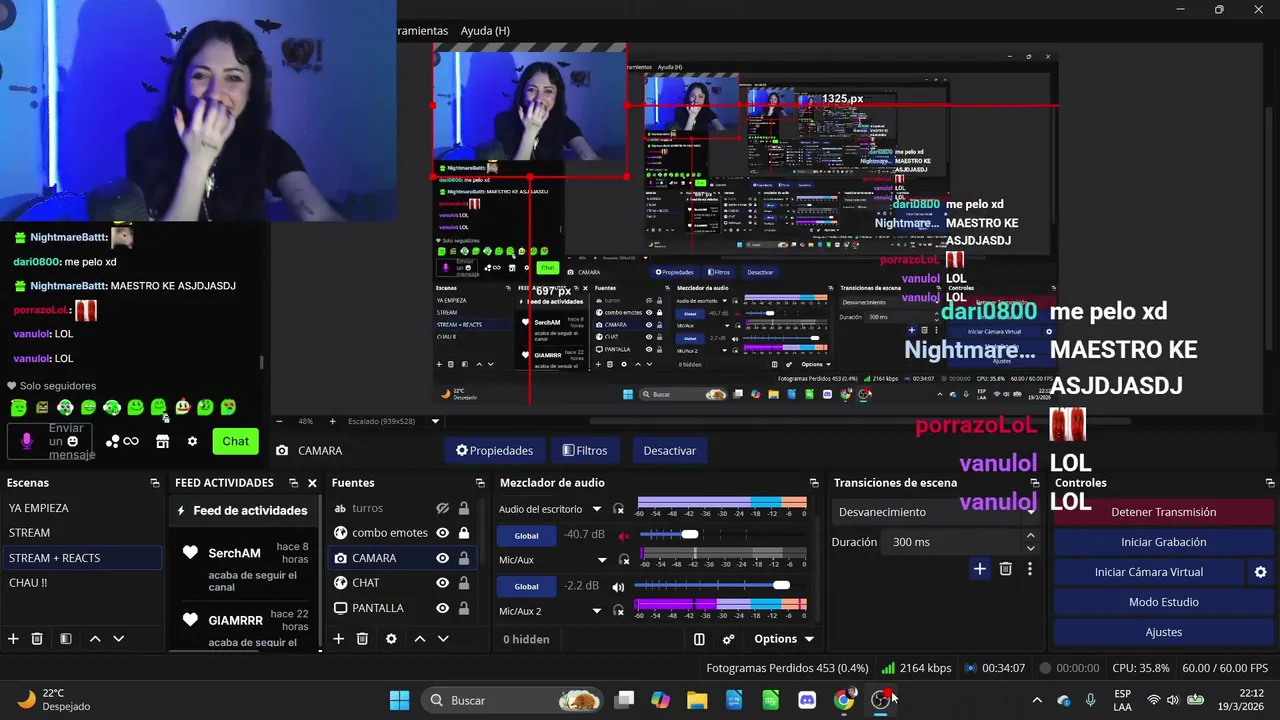
Task: Open transition properties three-dot menu
Action: 1030,569
